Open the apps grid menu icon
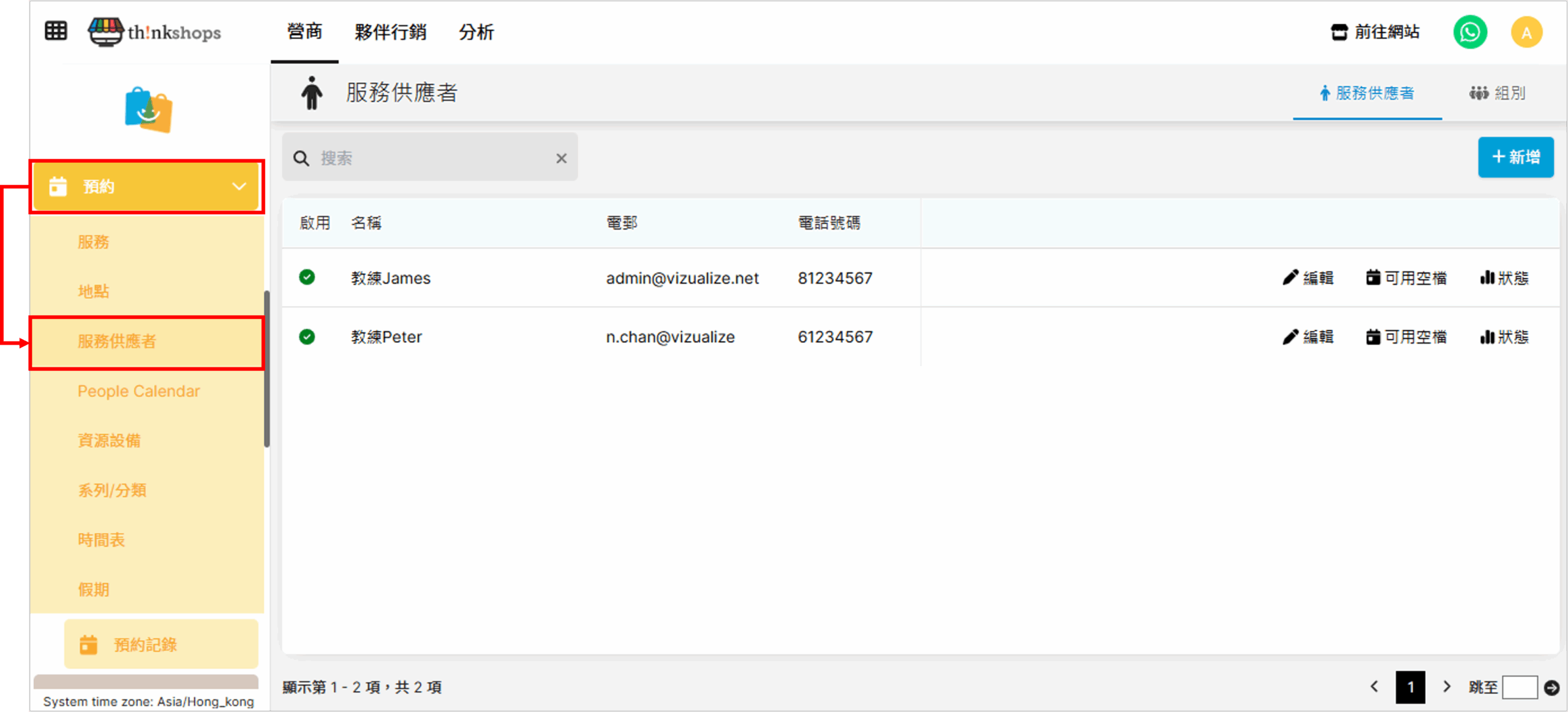Screen dimensions: 1568x712 [x=56, y=31]
